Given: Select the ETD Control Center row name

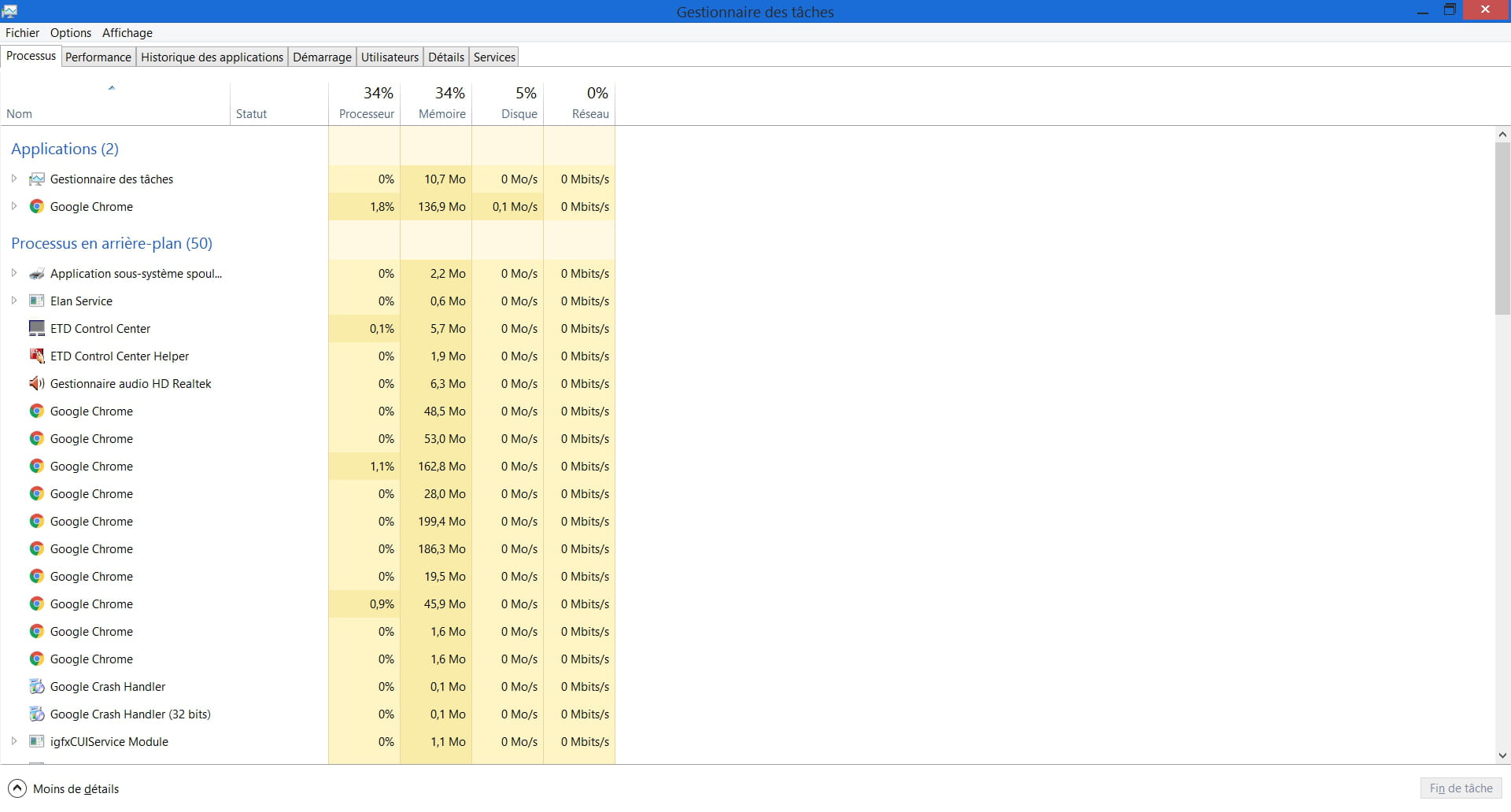Looking at the screenshot, I should point(100,329).
